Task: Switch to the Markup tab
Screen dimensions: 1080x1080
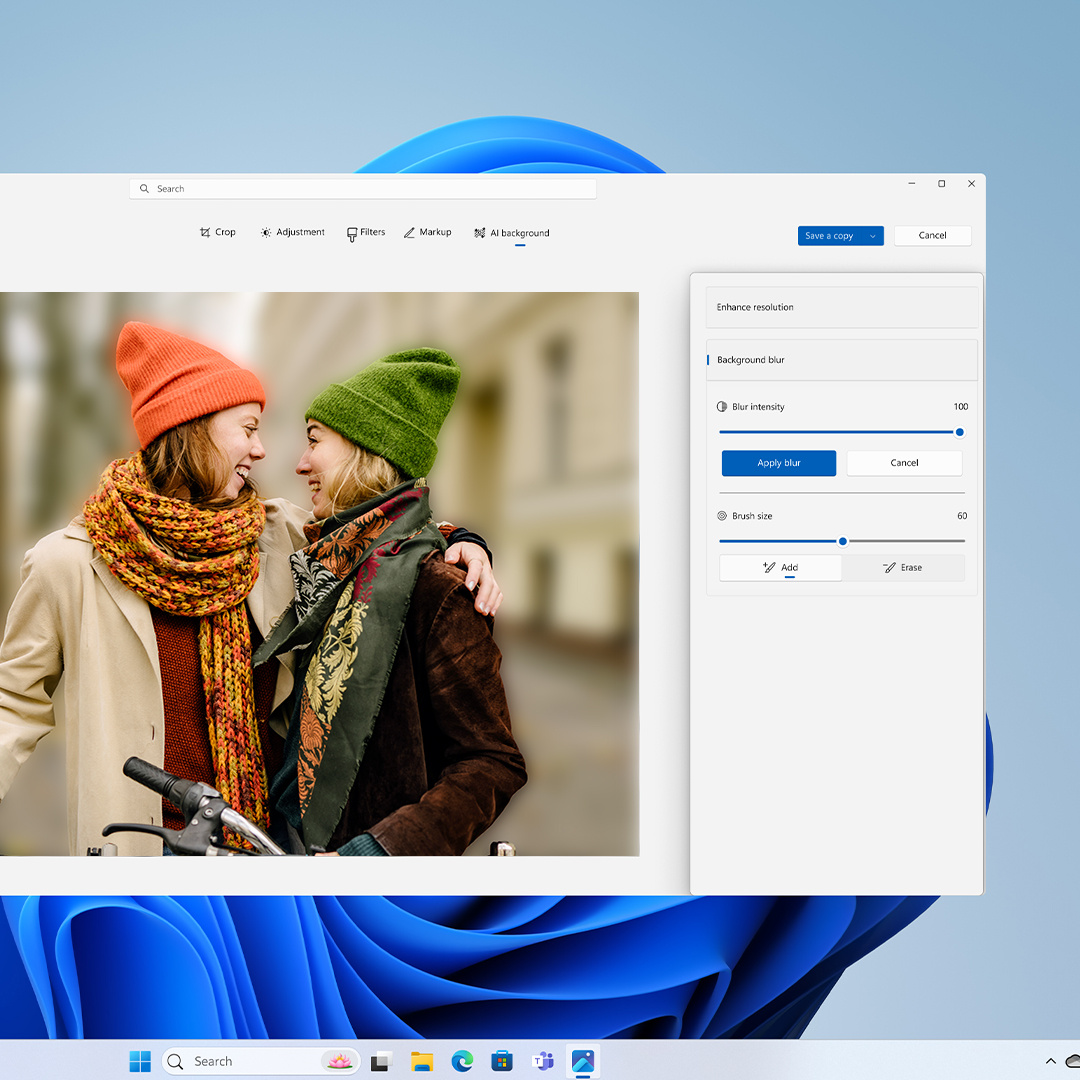Action: click(x=427, y=232)
